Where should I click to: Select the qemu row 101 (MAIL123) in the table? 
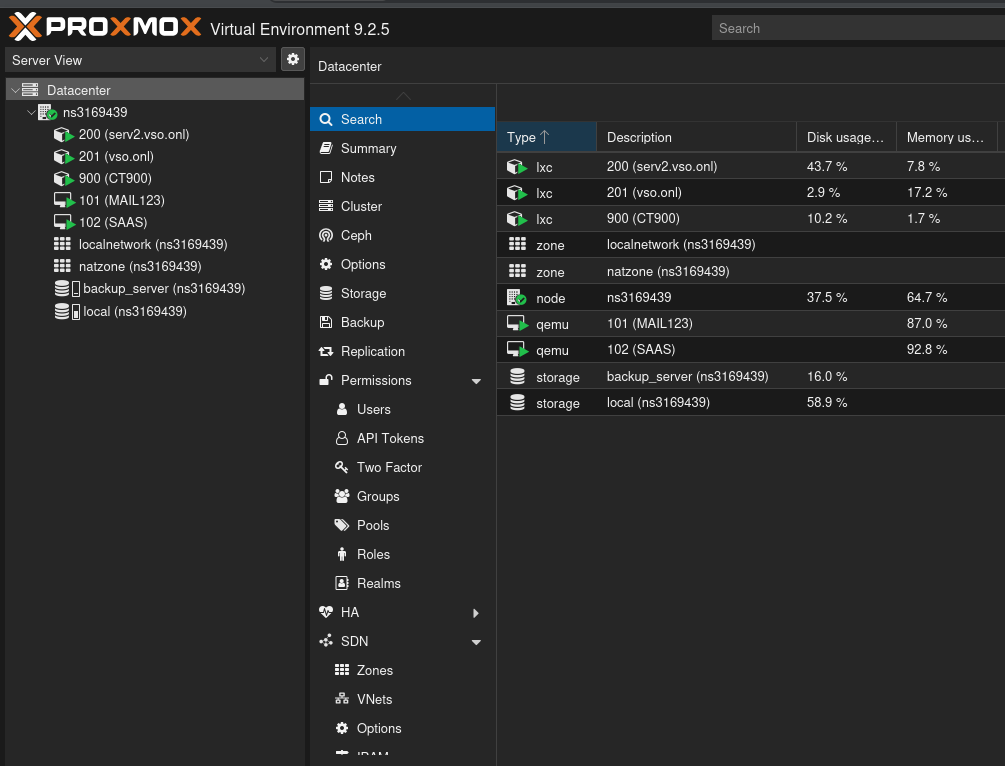click(751, 324)
